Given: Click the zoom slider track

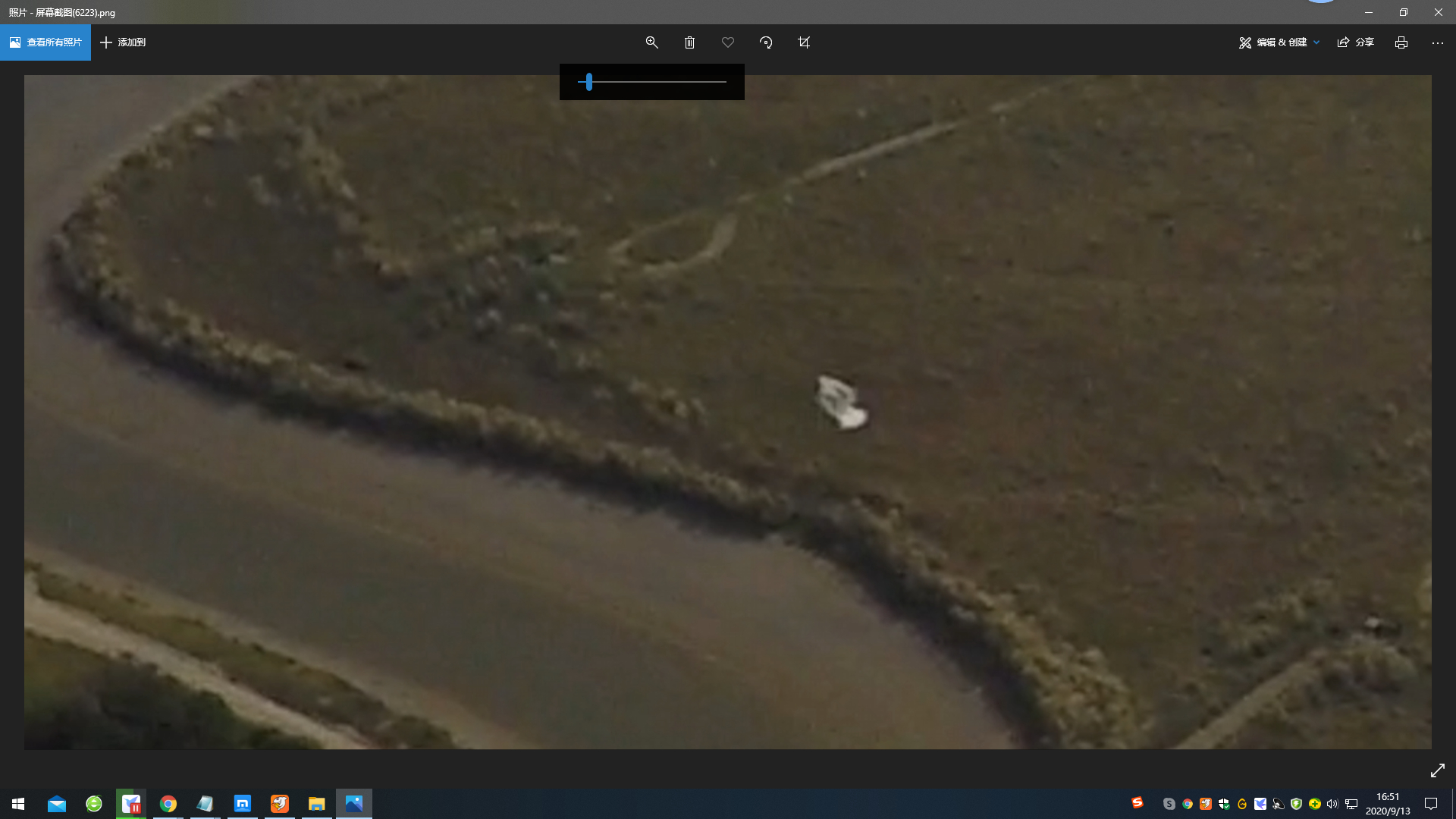Looking at the screenshot, I should pyautogui.click(x=652, y=82).
